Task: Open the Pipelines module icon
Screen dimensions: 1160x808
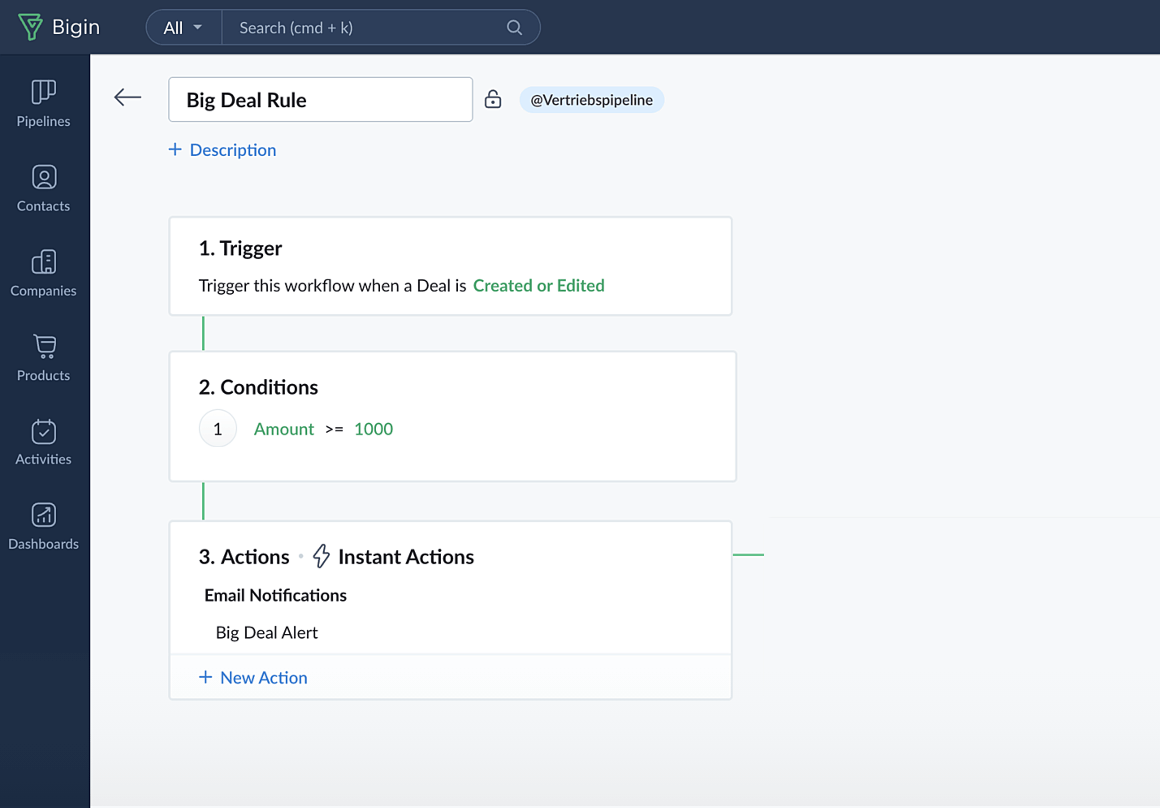Action: (44, 92)
